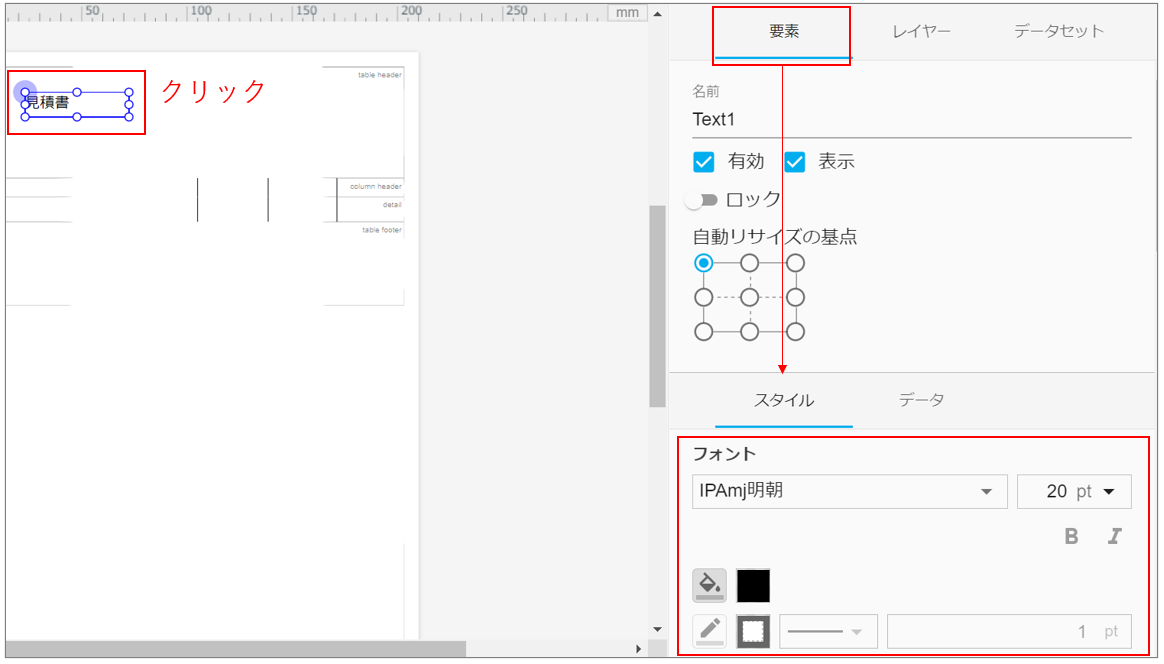
Task: Switch to the データセット tab
Action: [1058, 31]
